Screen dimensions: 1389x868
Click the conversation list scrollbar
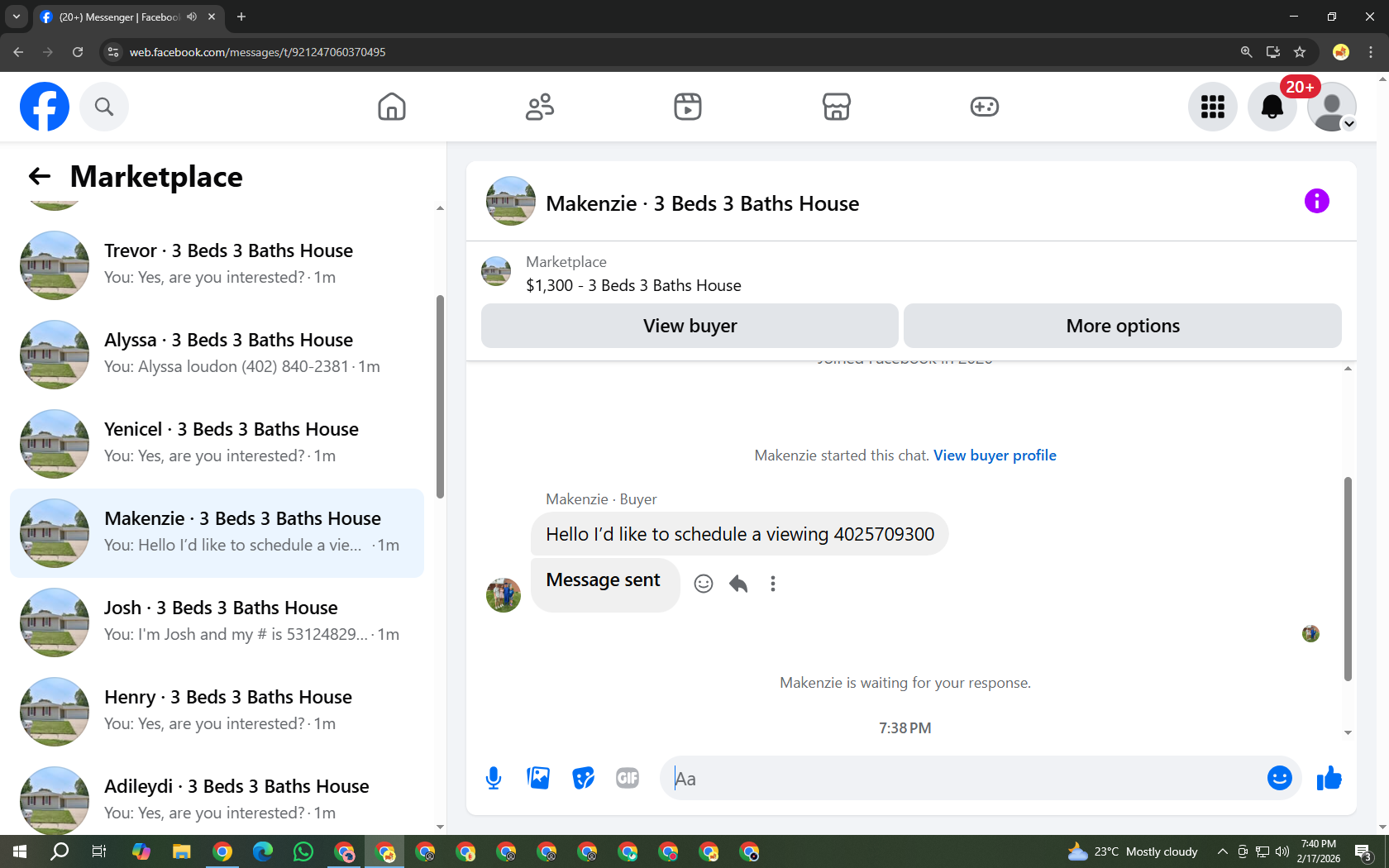[440, 397]
